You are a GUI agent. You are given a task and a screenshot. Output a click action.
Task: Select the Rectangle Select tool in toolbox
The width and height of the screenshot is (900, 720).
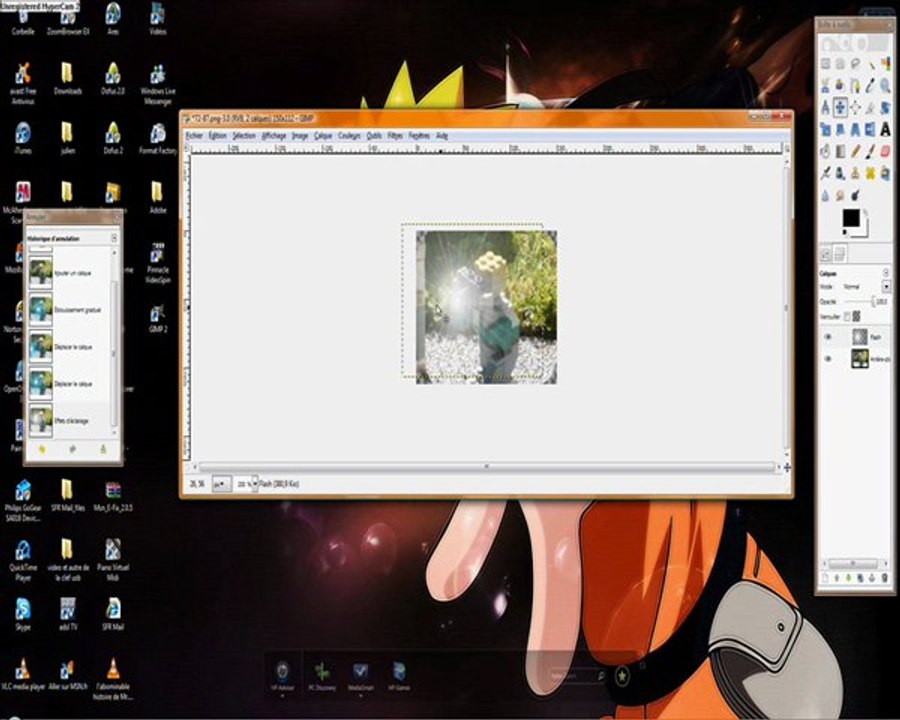(x=825, y=64)
